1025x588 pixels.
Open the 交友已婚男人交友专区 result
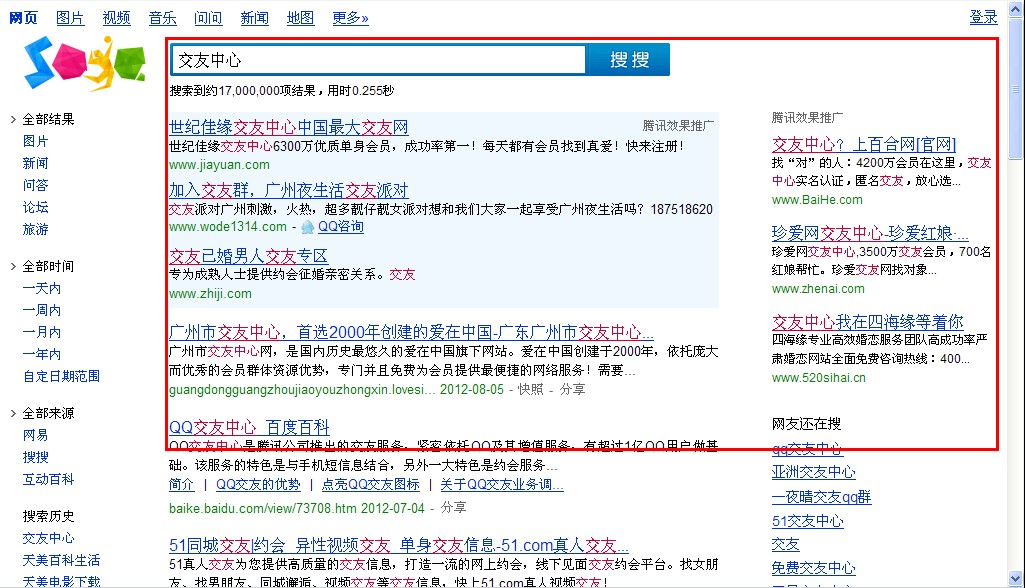248,256
